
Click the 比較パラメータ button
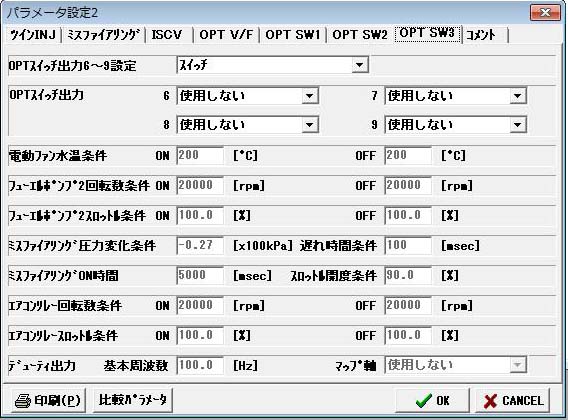[133, 400]
